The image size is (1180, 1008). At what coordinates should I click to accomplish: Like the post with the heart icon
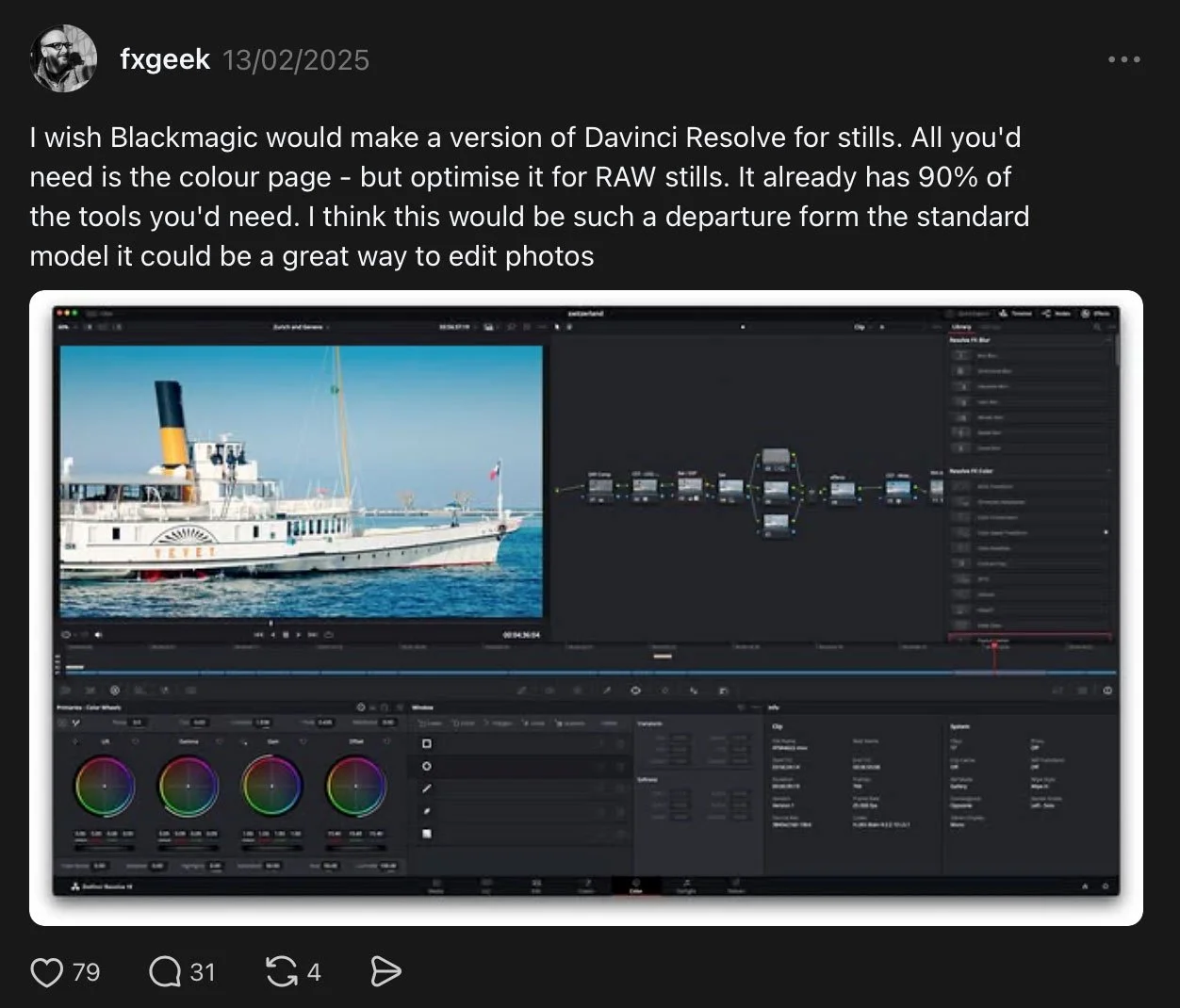coord(47,971)
